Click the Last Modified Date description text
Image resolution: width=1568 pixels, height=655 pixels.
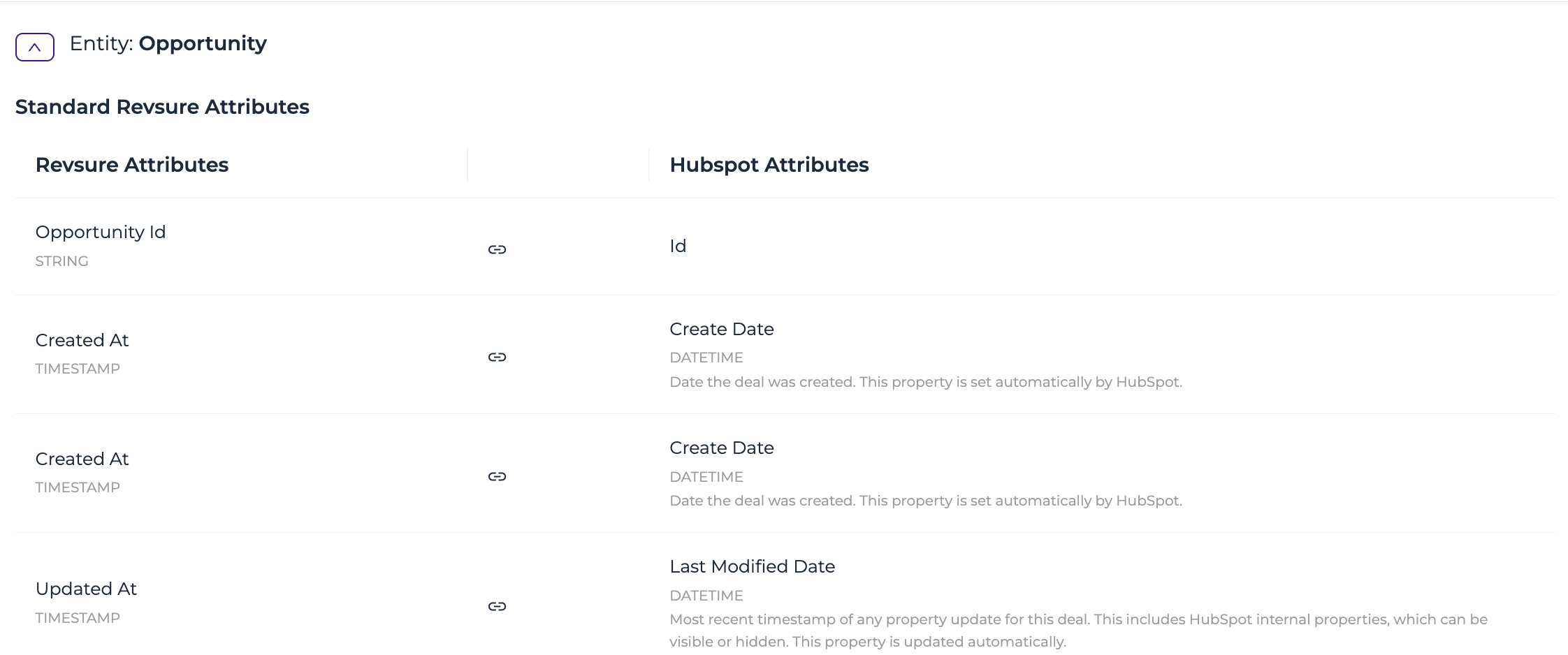pyautogui.click(x=1078, y=631)
